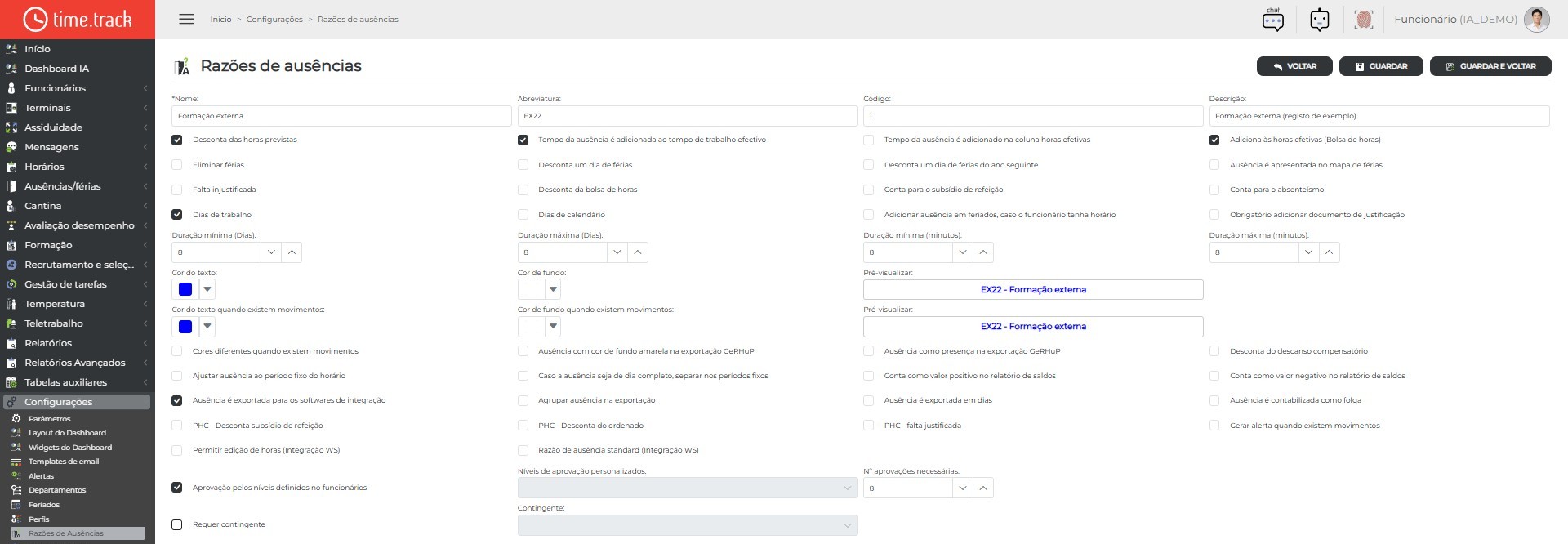
Task: Open Gestão de tarefas menu
Action: (78, 284)
